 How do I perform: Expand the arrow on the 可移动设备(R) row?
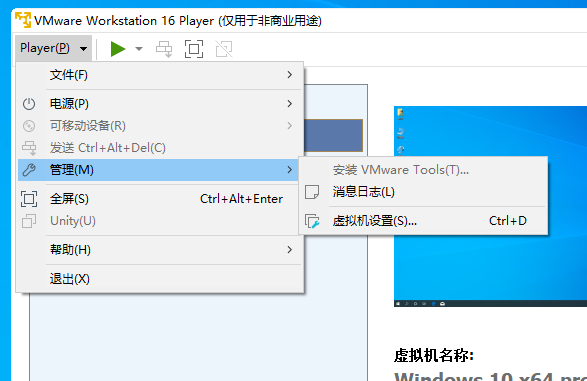pos(289,126)
